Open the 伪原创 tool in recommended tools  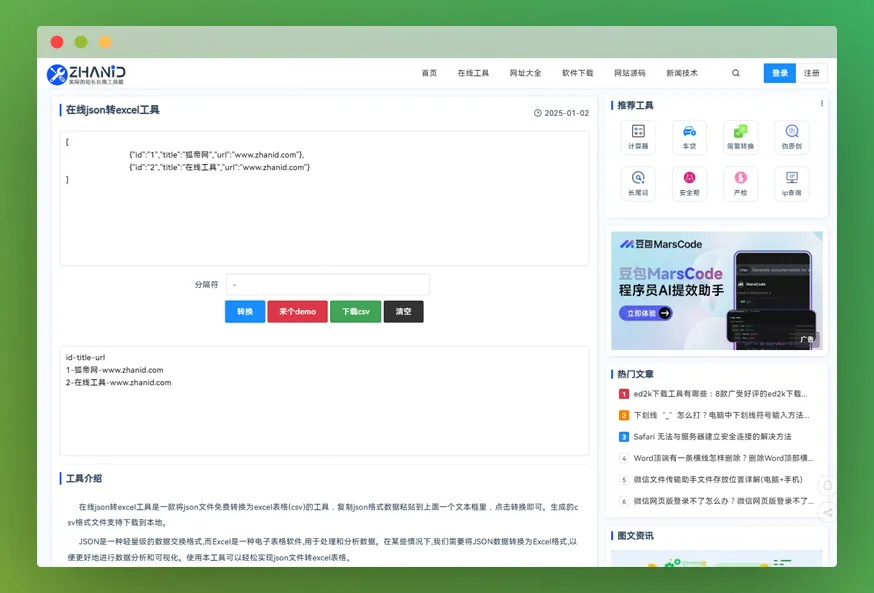point(791,136)
